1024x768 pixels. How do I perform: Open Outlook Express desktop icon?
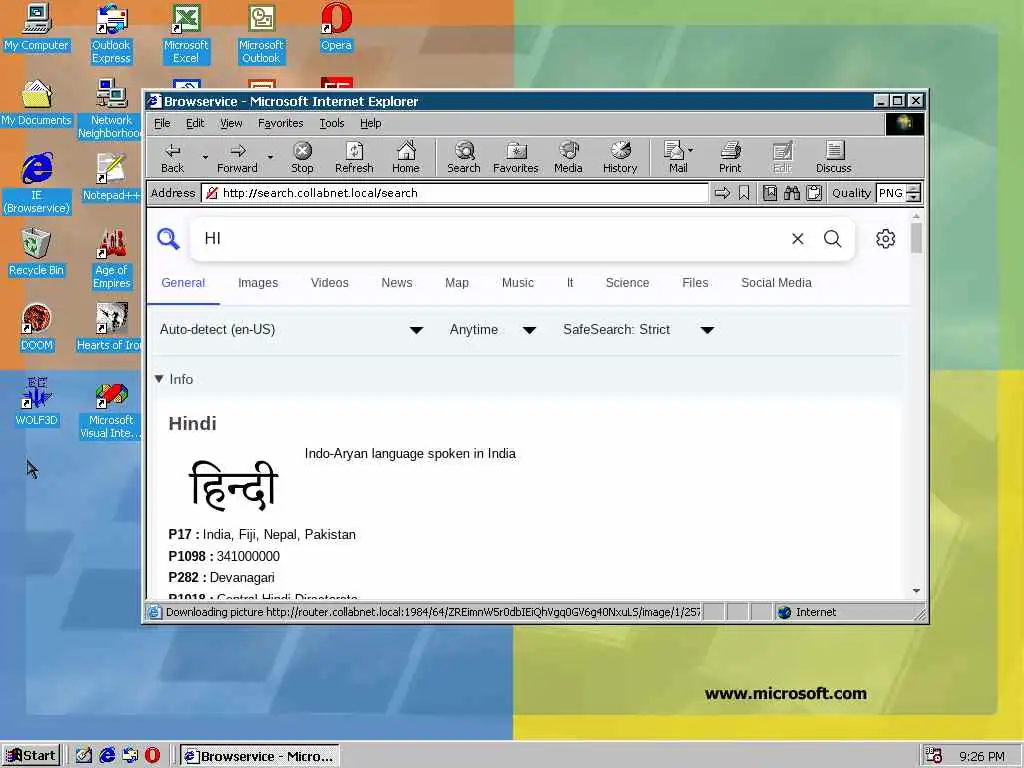[x=111, y=34]
